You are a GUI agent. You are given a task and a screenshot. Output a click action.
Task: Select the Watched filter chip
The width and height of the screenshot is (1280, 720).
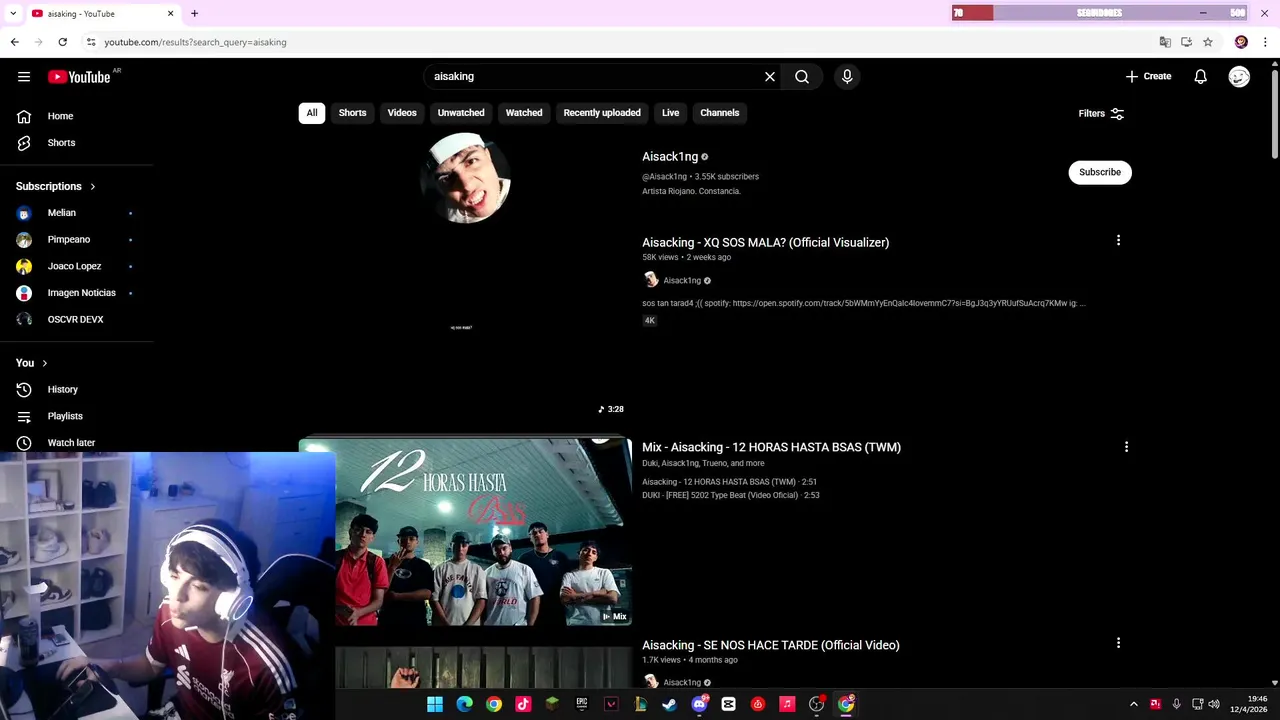524,113
